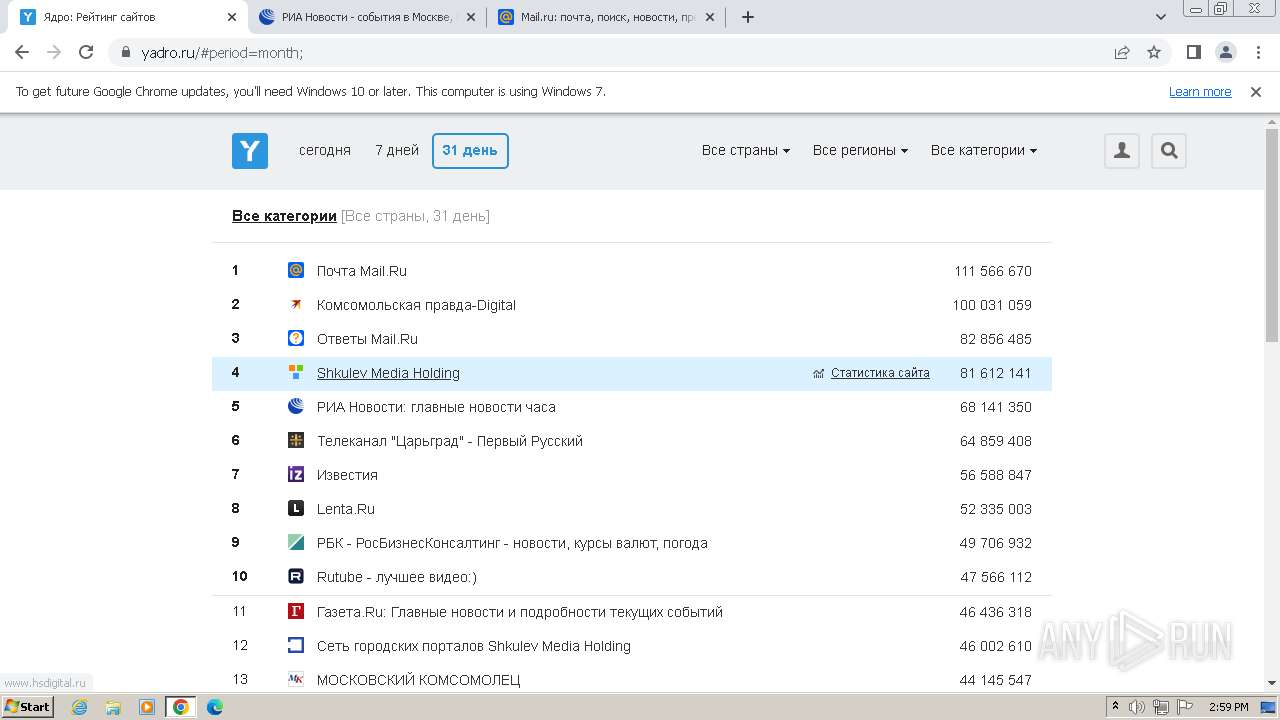
Task: Go back to previous page
Action: [22, 52]
